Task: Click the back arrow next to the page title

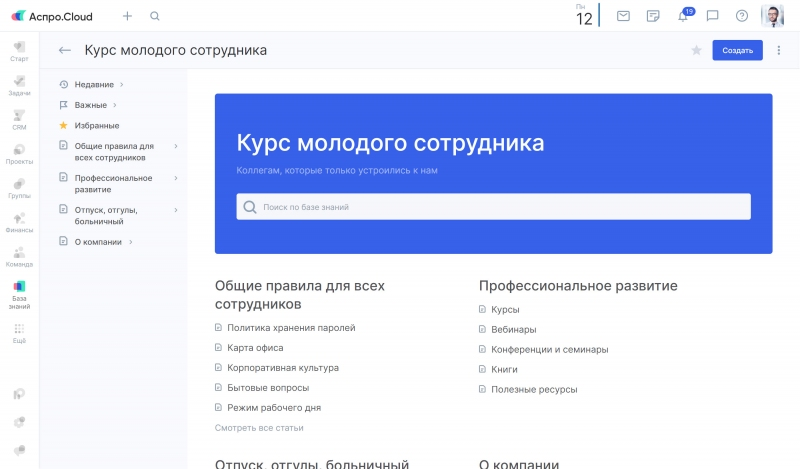Action: pos(65,50)
